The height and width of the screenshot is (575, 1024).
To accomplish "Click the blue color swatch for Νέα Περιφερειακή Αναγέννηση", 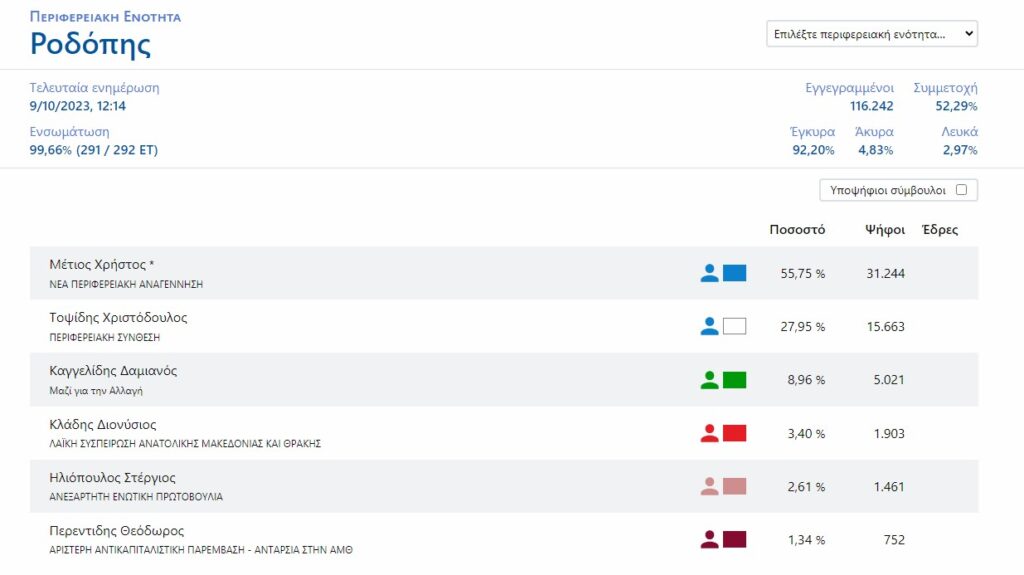I will tap(734, 273).
